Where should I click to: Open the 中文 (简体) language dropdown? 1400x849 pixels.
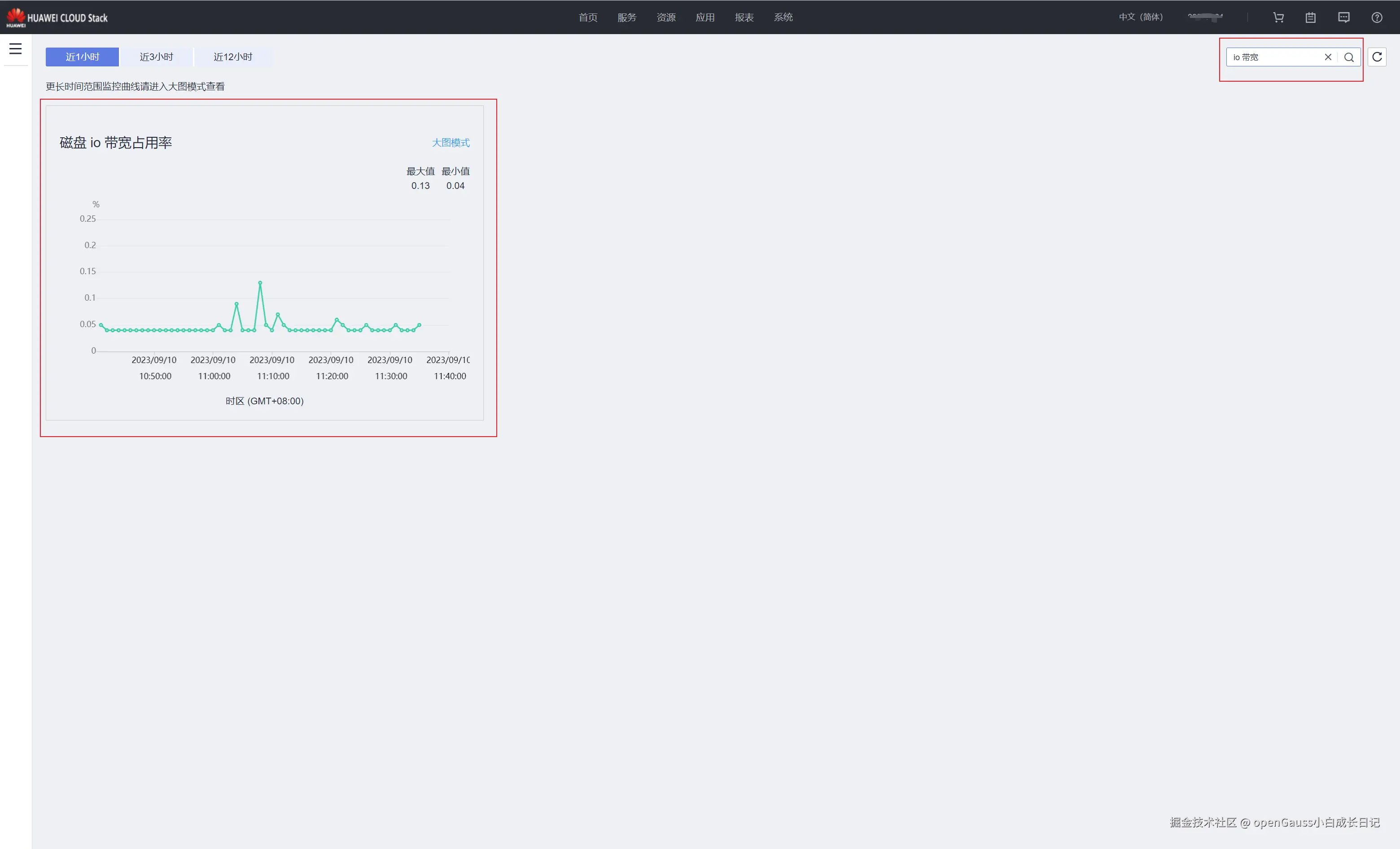[1141, 17]
